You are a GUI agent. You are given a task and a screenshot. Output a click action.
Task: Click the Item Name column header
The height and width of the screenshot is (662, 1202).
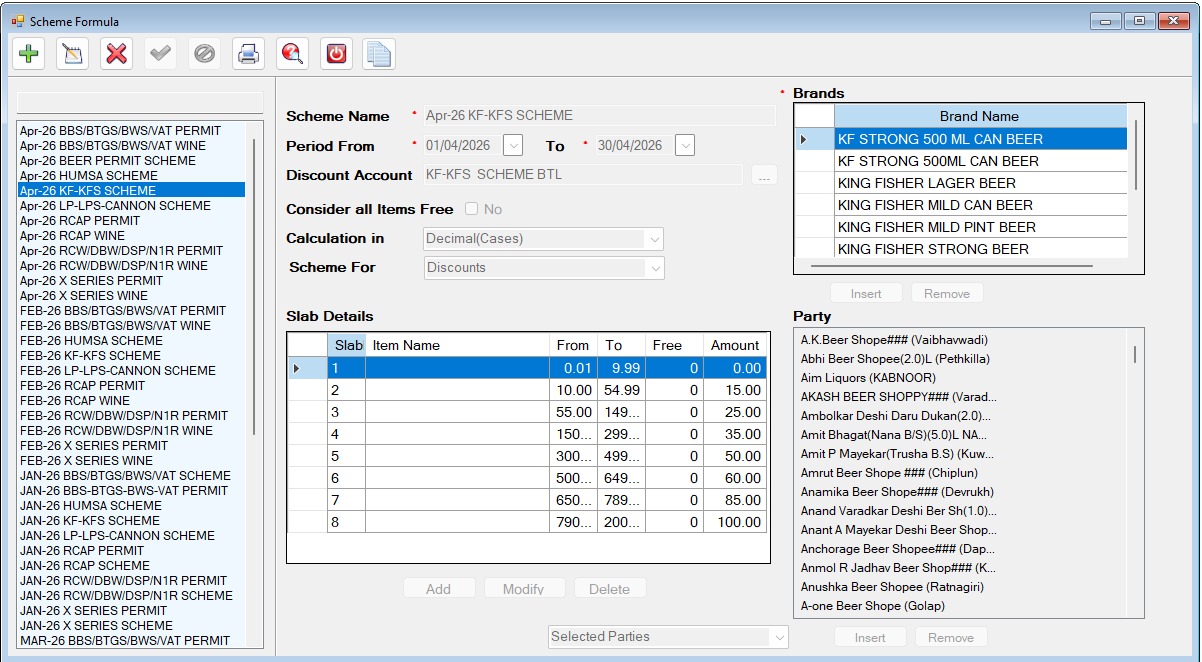pyautogui.click(x=457, y=345)
